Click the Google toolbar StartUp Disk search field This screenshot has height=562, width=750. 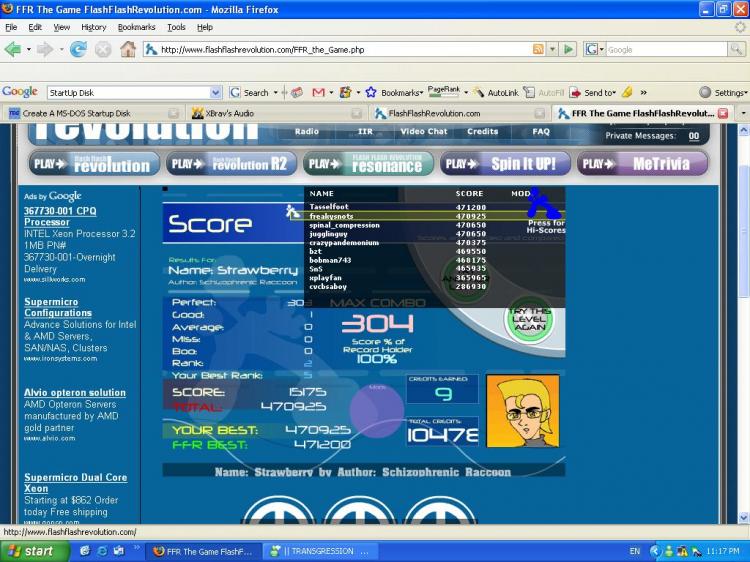129,92
